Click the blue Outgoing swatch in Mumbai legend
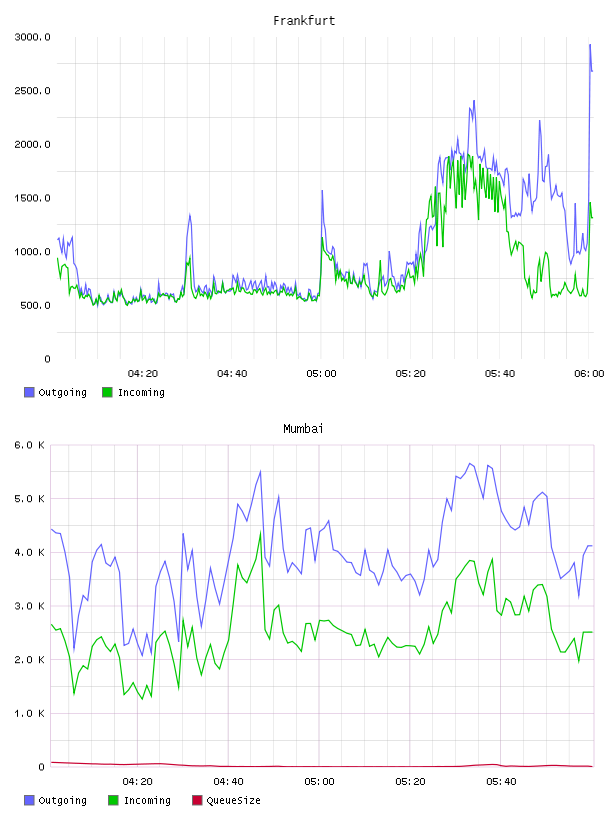Screen dimensions: 608x816 (x=29, y=800)
